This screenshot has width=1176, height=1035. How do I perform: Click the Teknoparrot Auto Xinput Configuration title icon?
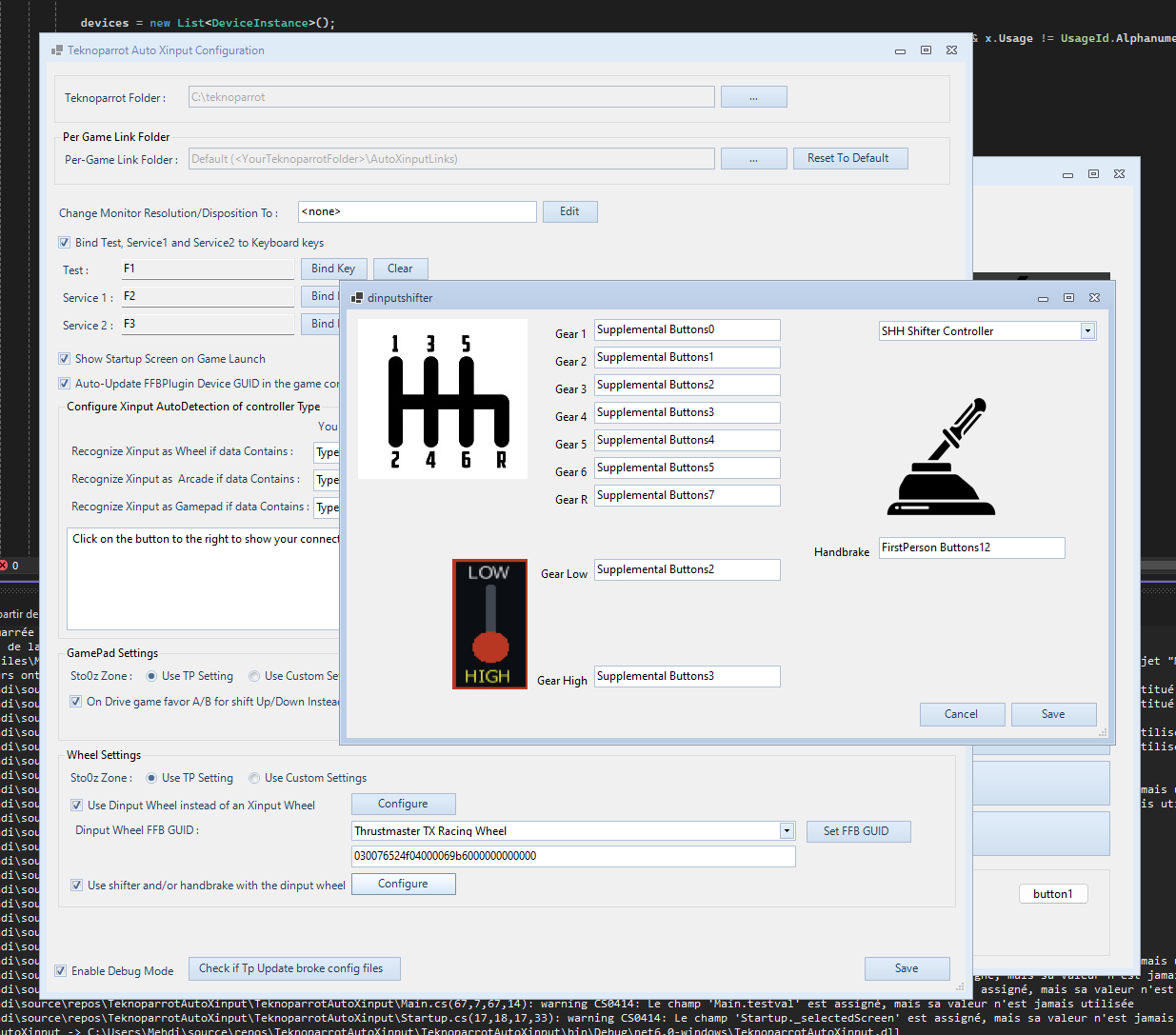pyautogui.click(x=57, y=50)
